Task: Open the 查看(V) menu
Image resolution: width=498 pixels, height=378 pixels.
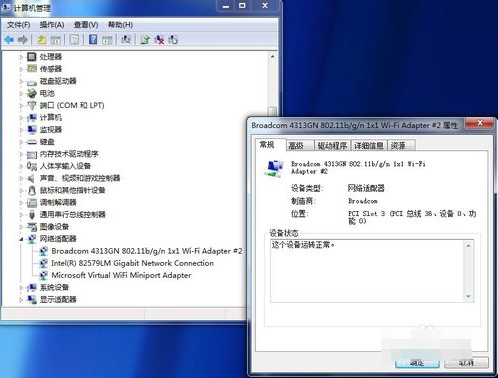Action: 86,25
